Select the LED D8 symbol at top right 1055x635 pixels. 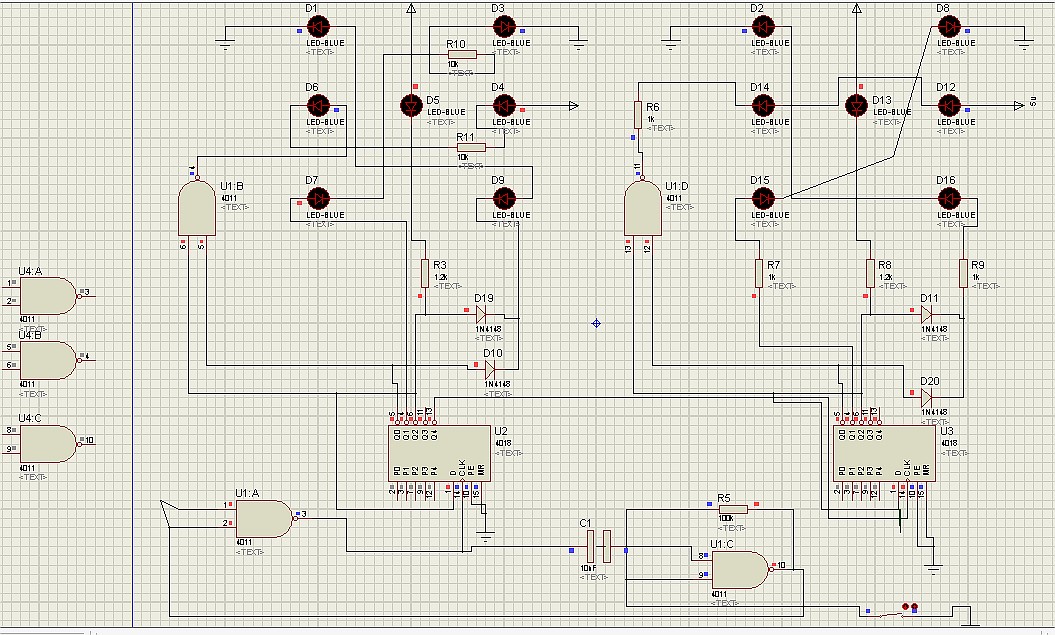[949, 26]
